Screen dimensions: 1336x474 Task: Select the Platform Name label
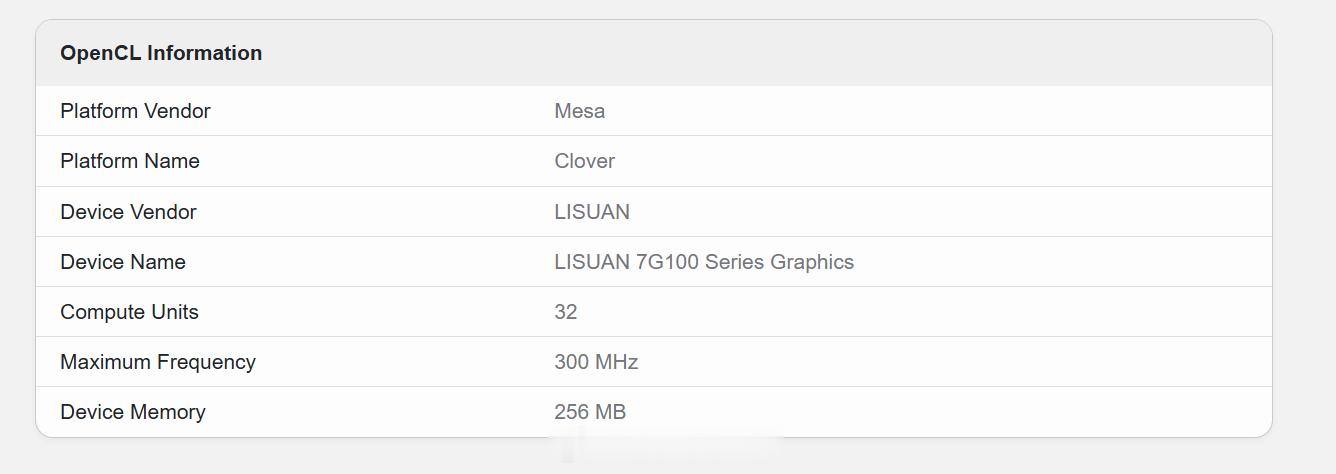coord(130,161)
